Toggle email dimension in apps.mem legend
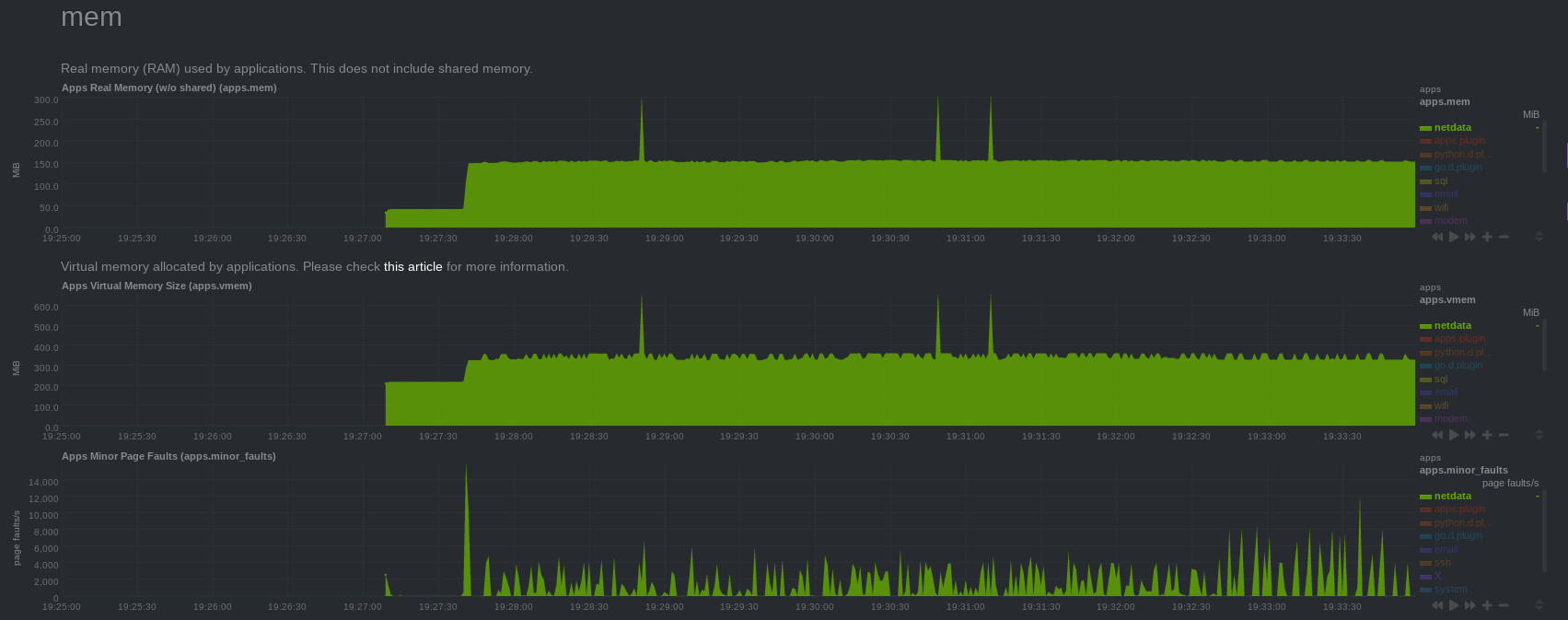This screenshot has height=620, width=1568. [x=1446, y=194]
